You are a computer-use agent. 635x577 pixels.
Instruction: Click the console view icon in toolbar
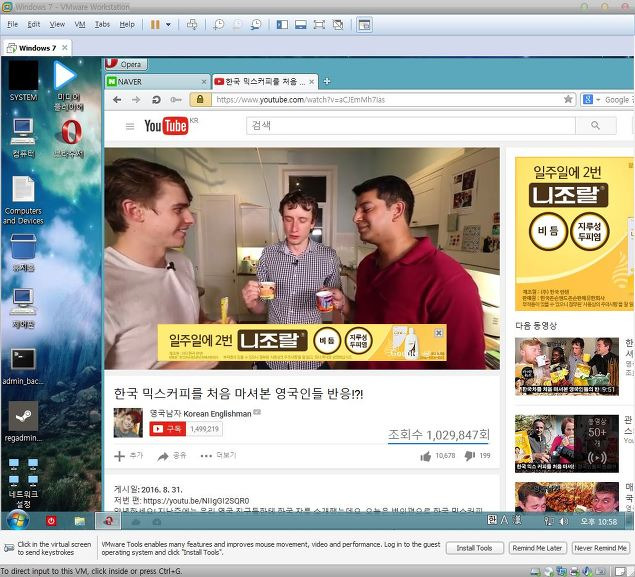pyautogui.click(x=364, y=25)
